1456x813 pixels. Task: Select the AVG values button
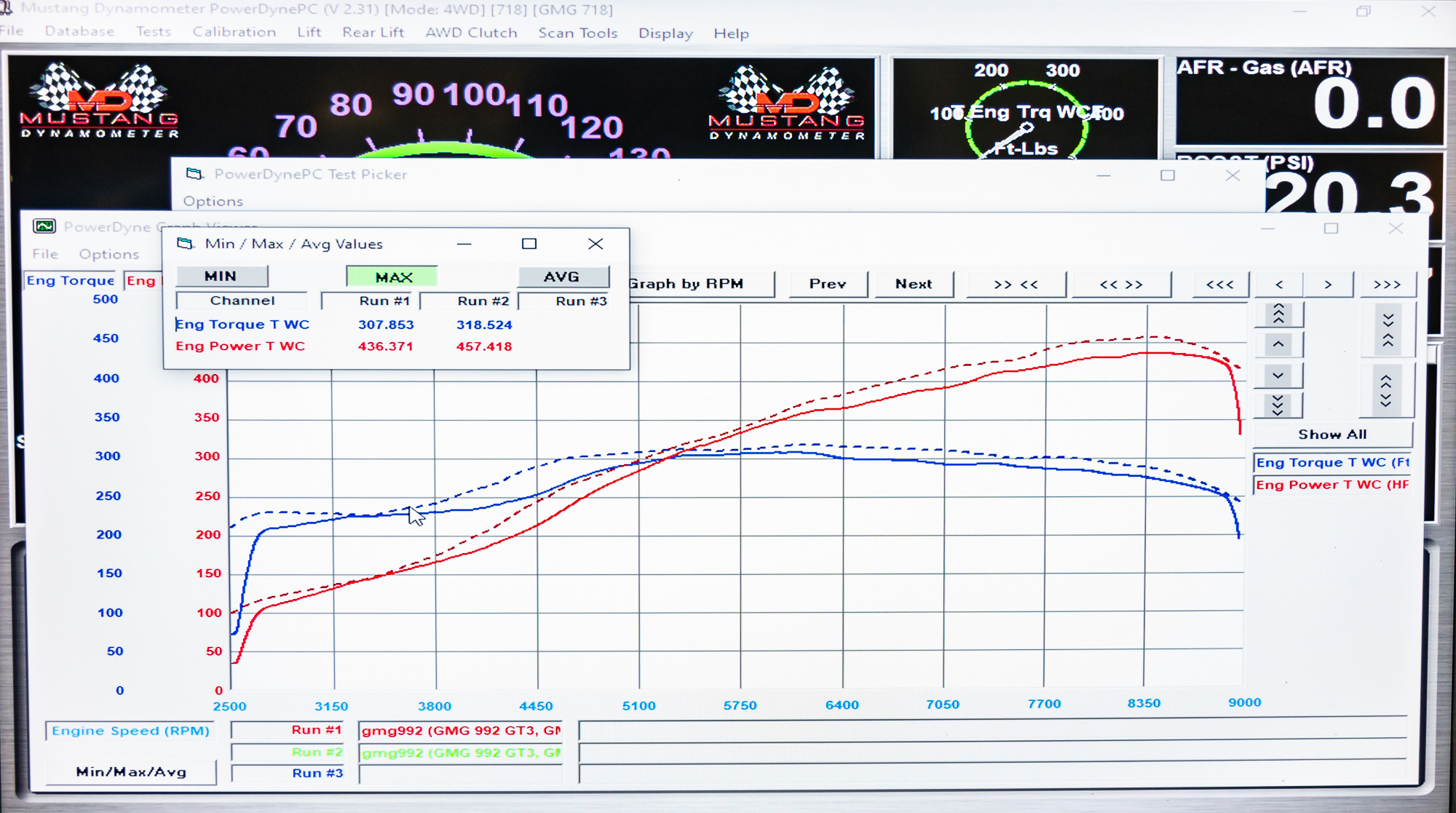point(563,277)
